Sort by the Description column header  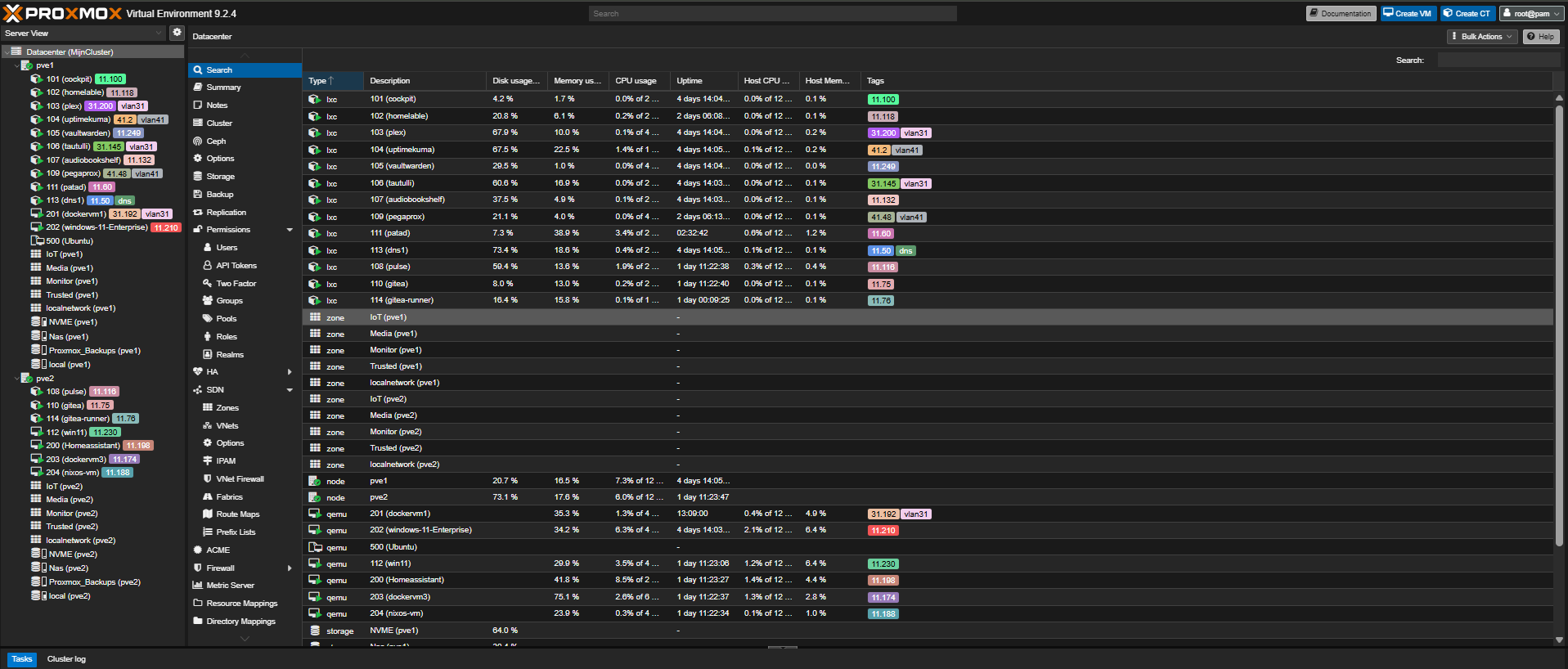pyautogui.click(x=425, y=81)
